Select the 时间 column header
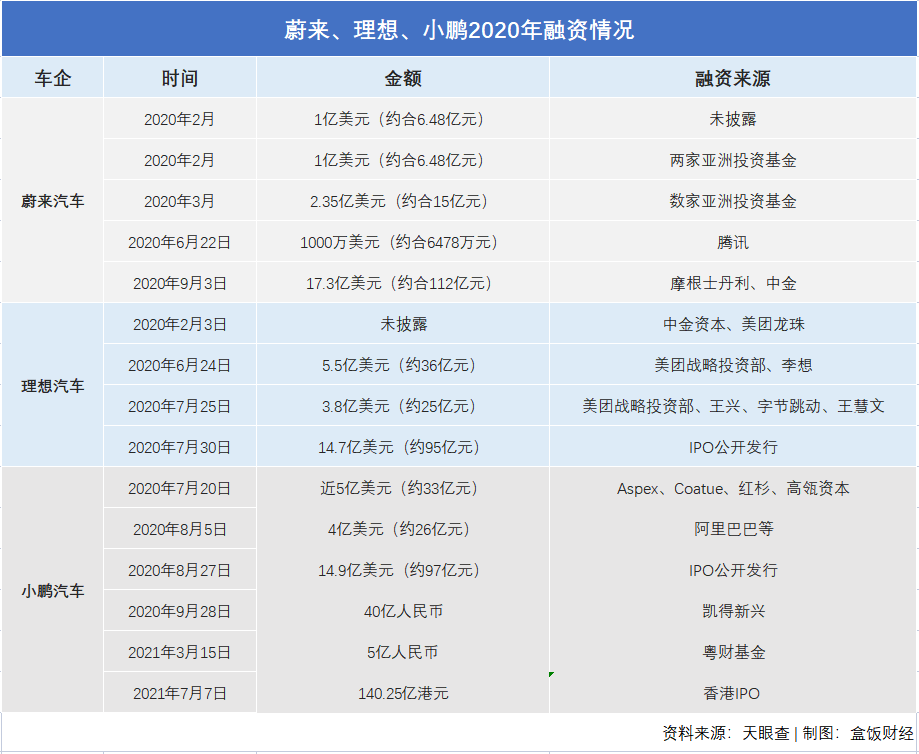 tap(180, 77)
